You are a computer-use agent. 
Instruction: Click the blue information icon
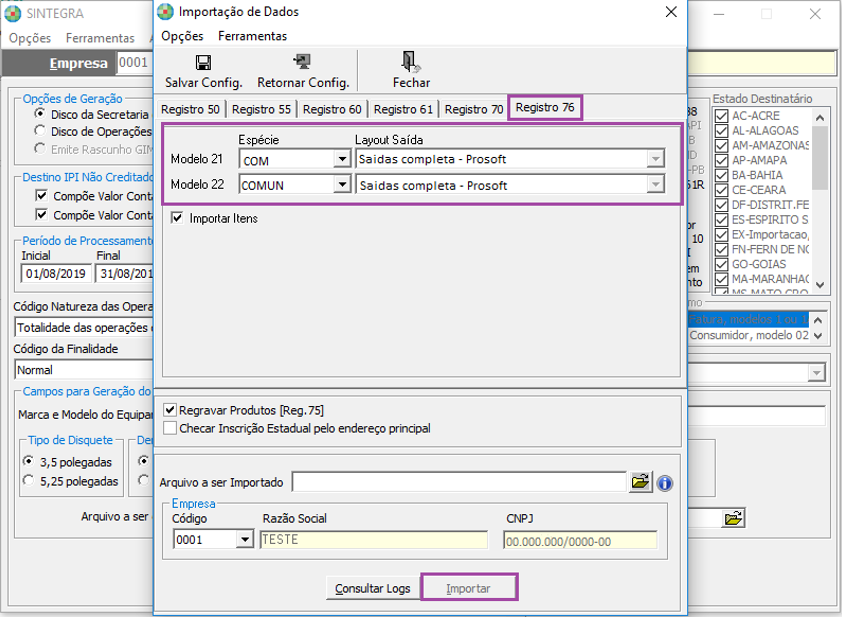point(664,483)
